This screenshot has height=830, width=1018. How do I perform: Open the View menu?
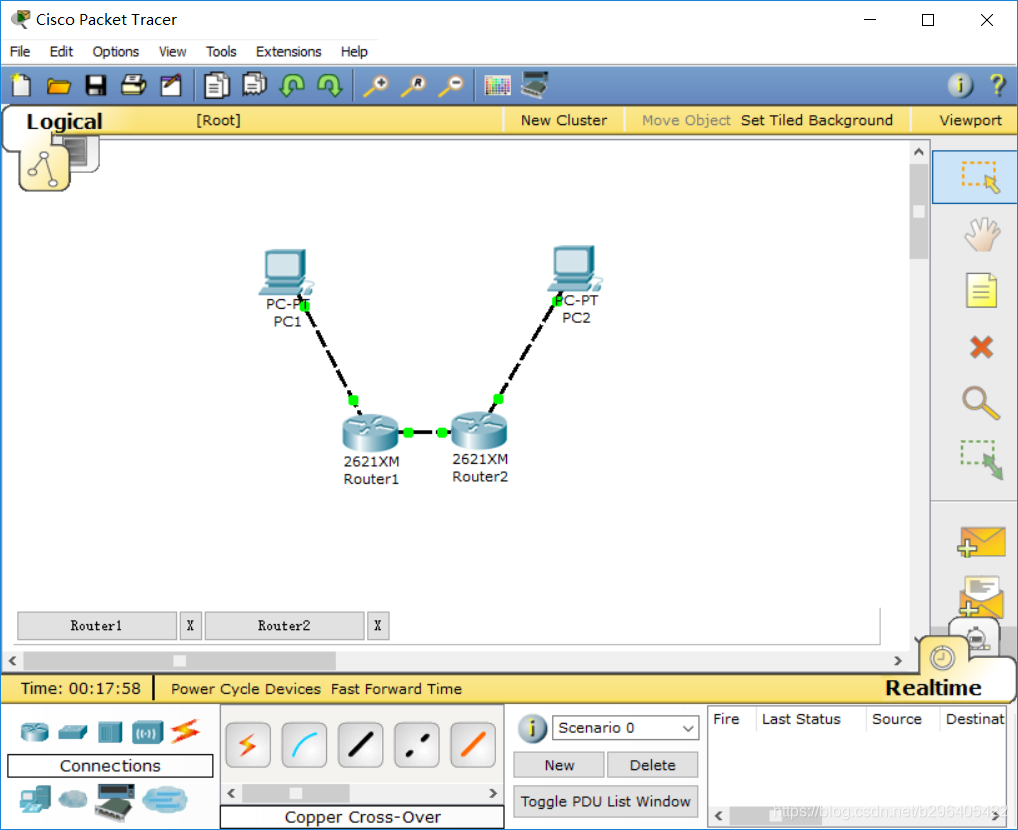pyautogui.click(x=173, y=51)
